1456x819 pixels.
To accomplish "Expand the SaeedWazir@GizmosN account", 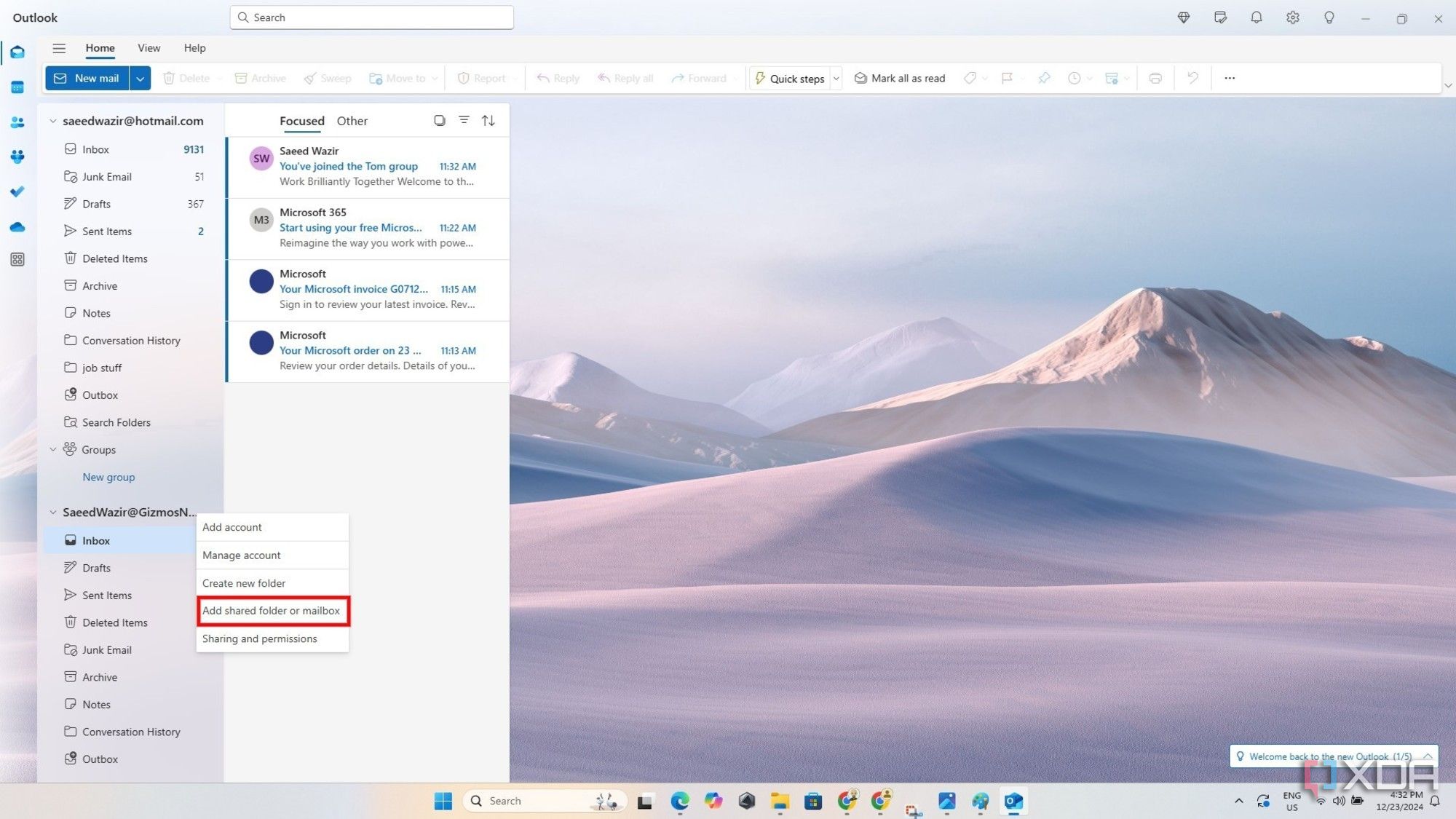I will [51, 512].
